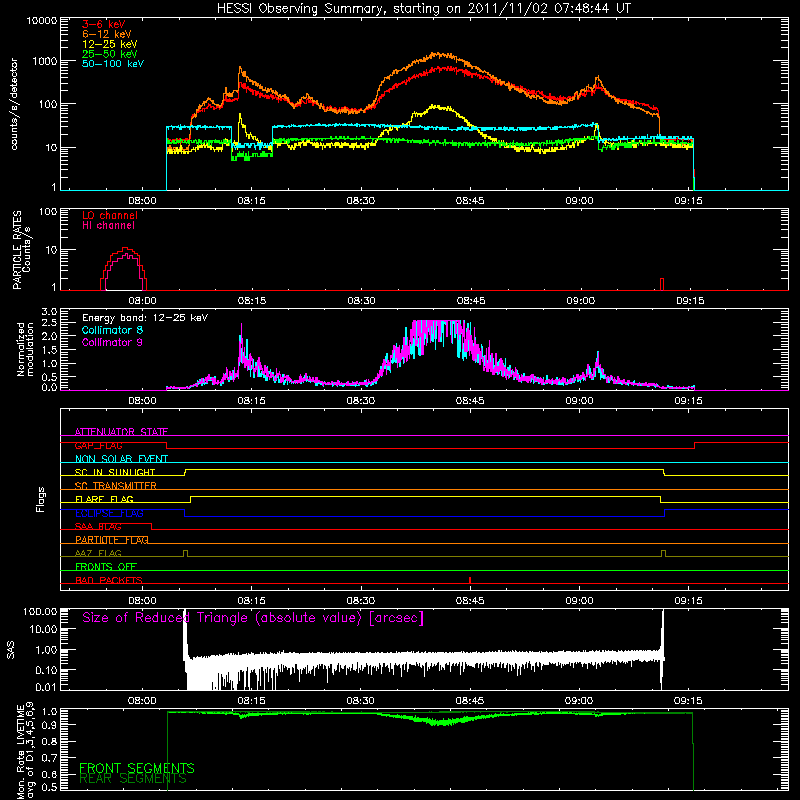Select the Collimator 8 legend label

pos(112,330)
